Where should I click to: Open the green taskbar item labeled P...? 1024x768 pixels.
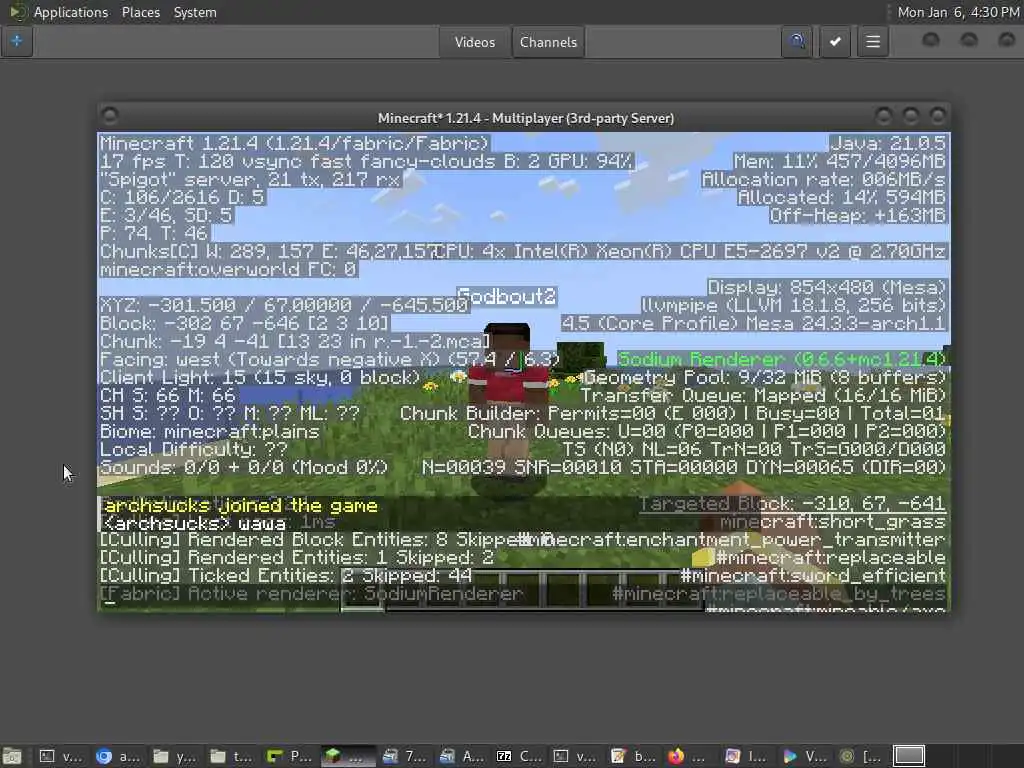point(289,756)
